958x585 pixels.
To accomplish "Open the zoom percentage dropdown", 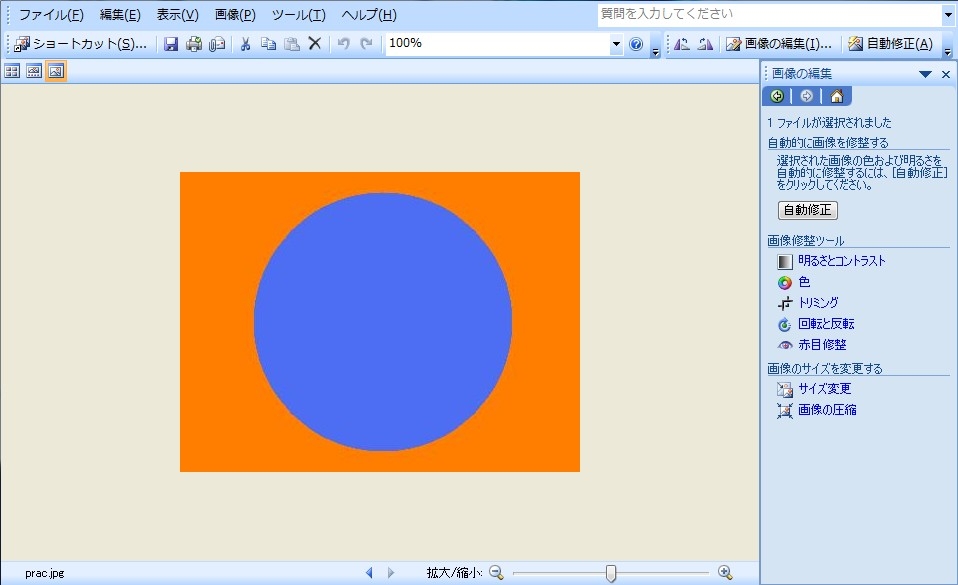I will pyautogui.click(x=616, y=44).
